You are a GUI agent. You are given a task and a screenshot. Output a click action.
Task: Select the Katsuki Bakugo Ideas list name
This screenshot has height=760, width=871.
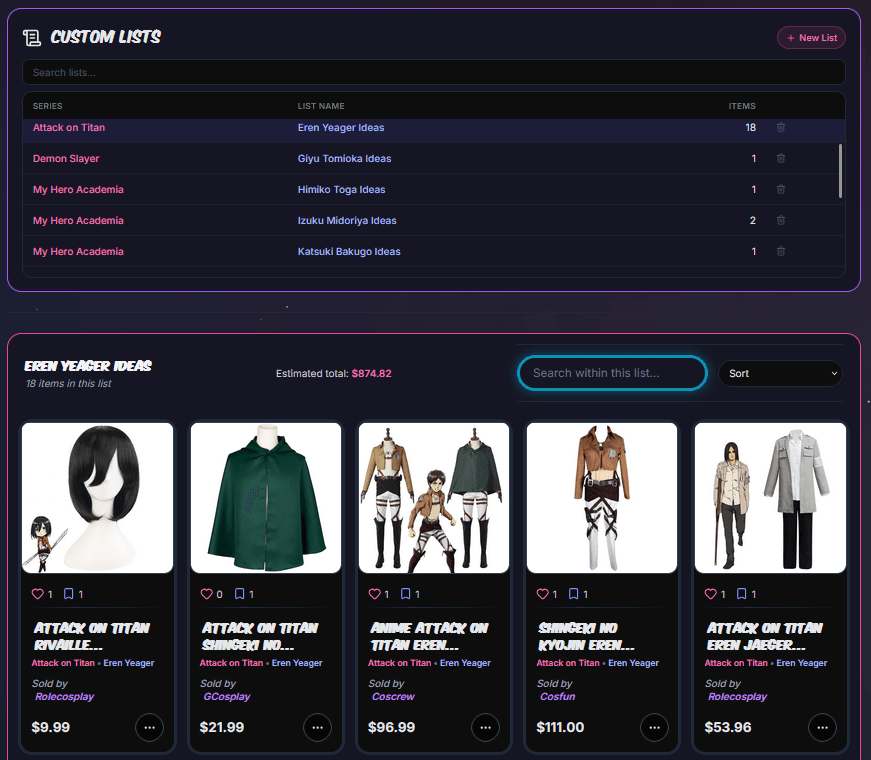[349, 252]
